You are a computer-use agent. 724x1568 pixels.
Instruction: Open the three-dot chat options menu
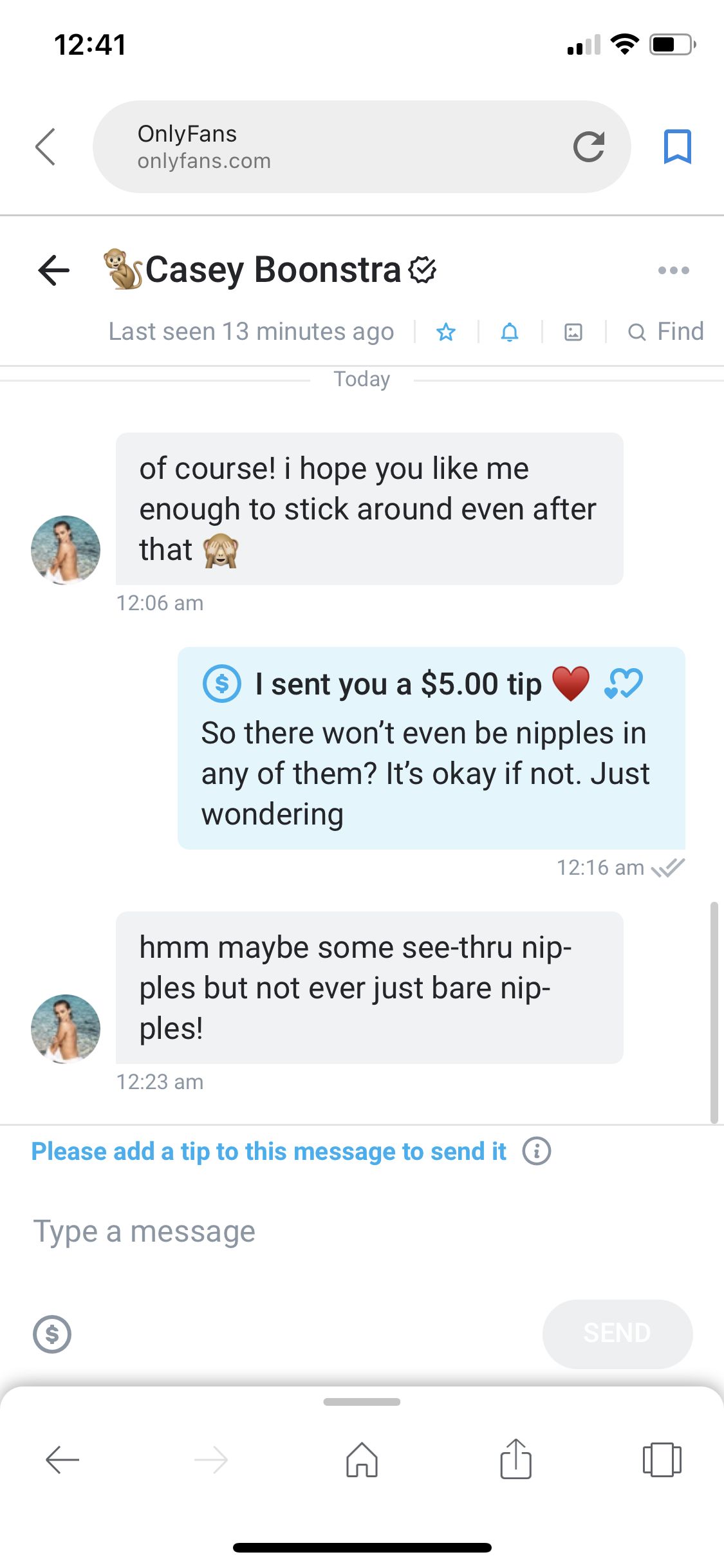pyautogui.click(x=673, y=270)
